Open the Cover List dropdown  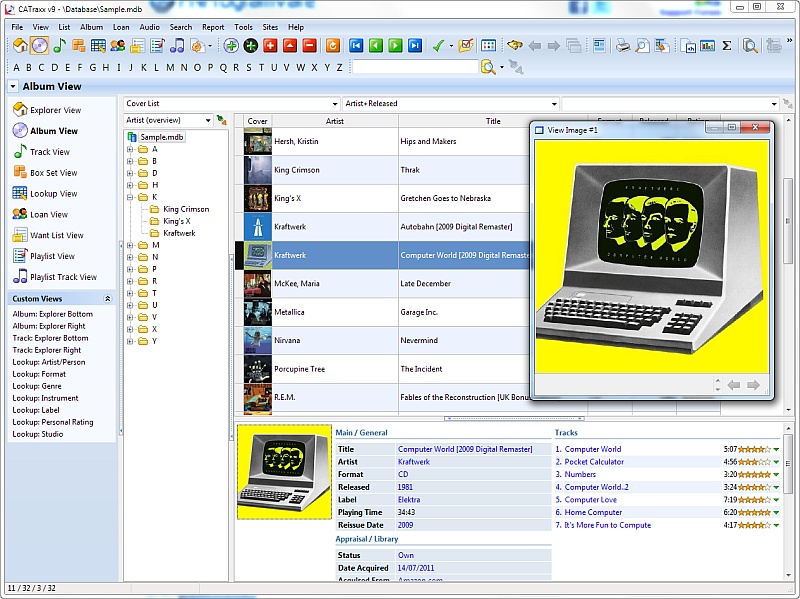tap(335, 104)
